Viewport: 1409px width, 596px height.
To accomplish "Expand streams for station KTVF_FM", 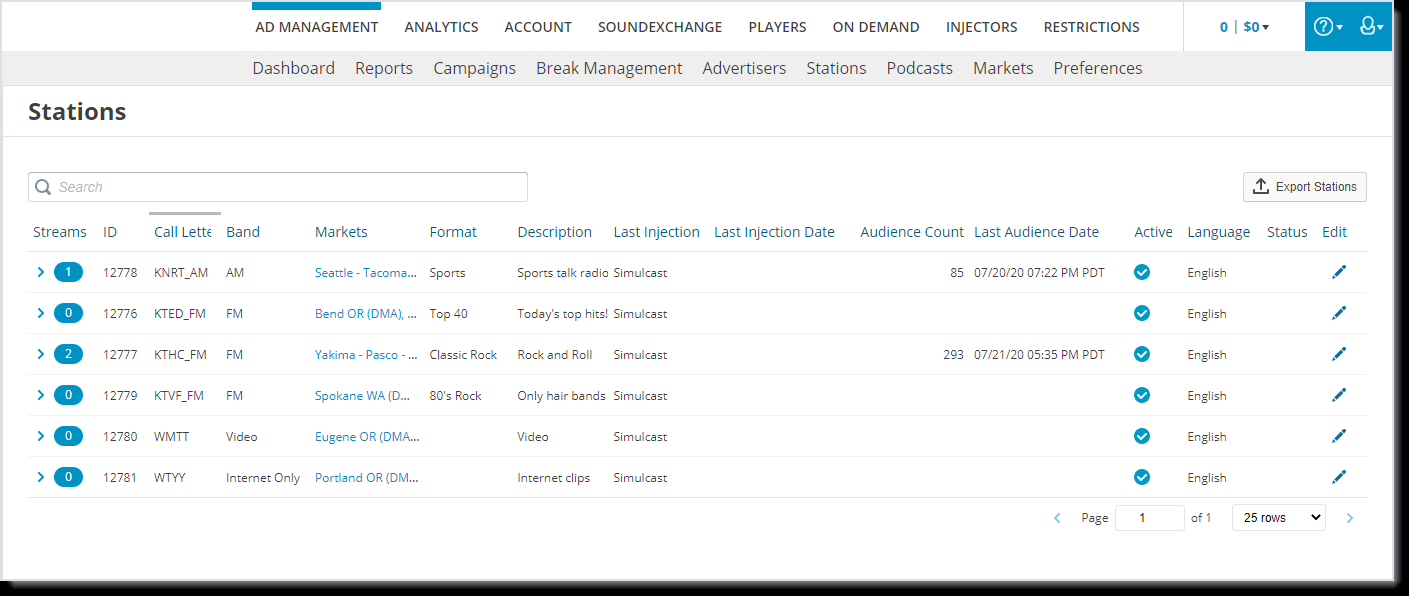I will coord(41,395).
